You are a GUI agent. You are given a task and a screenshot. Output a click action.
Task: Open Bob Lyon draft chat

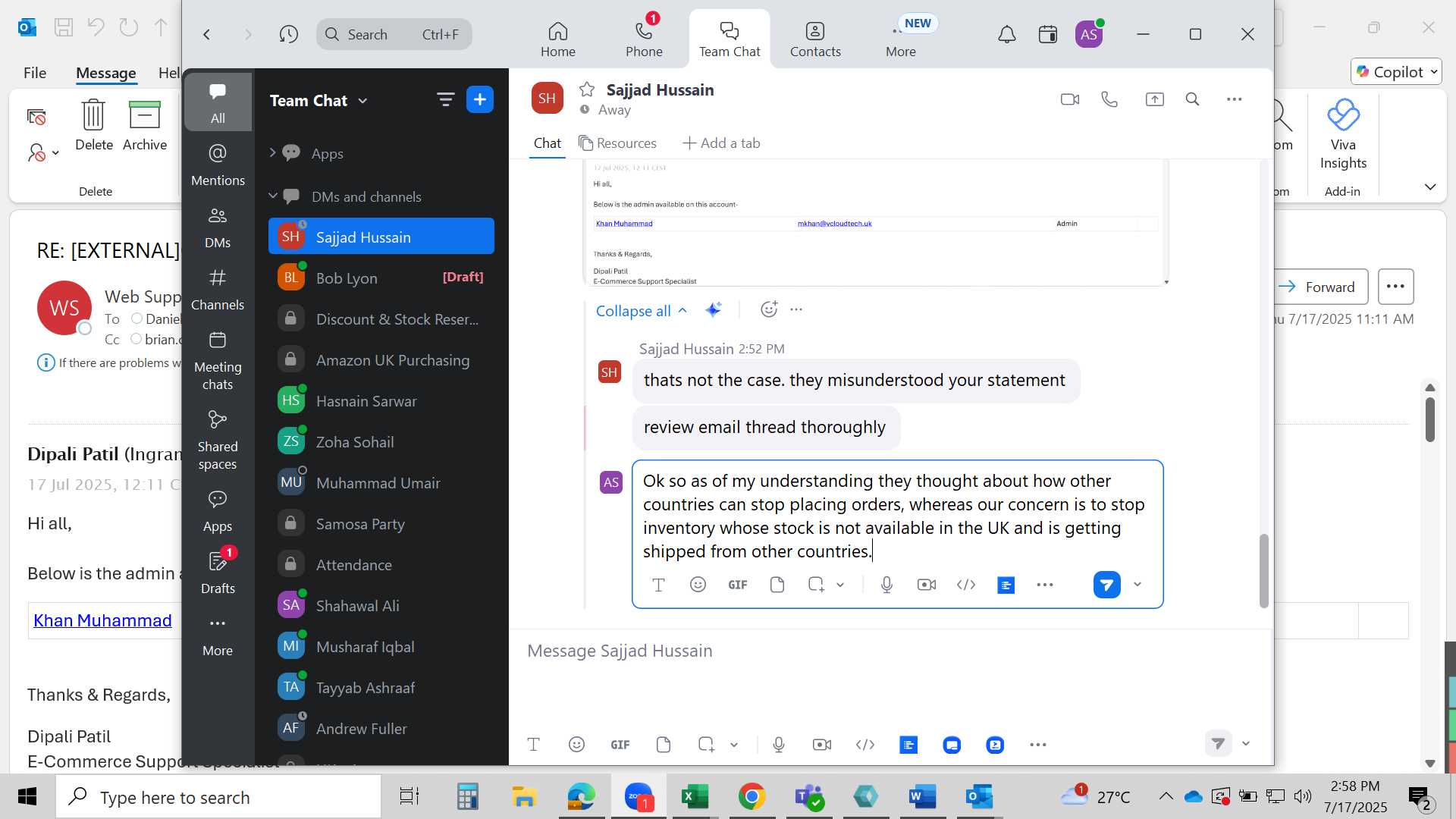click(x=381, y=278)
